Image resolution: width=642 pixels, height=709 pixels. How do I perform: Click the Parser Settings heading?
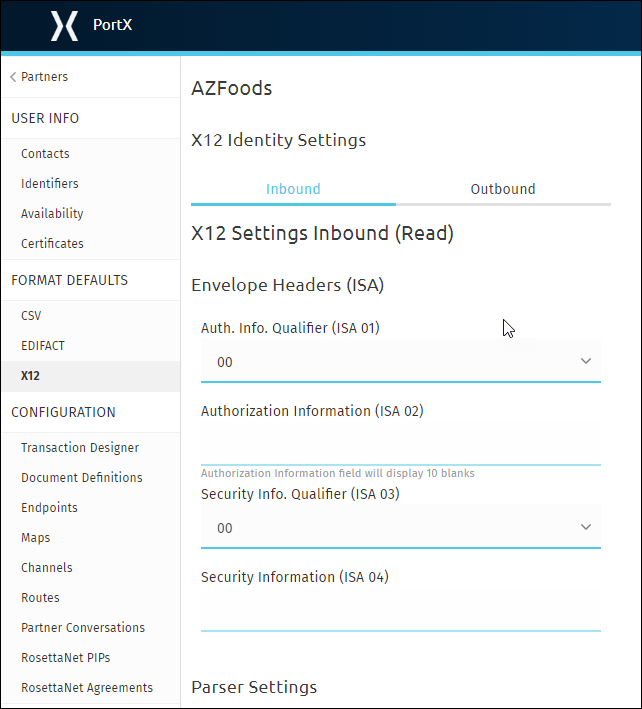[254, 687]
